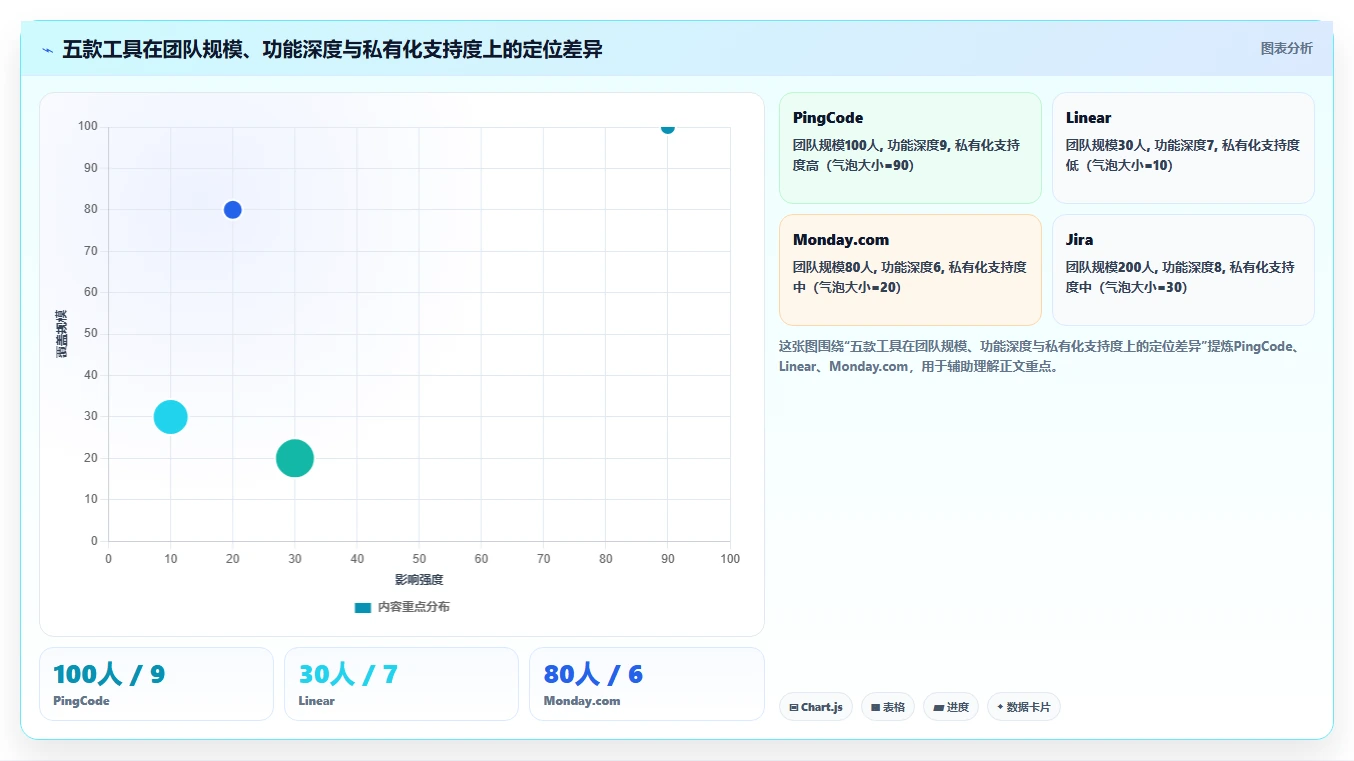Click the 内容重点分布 legend label

413,607
